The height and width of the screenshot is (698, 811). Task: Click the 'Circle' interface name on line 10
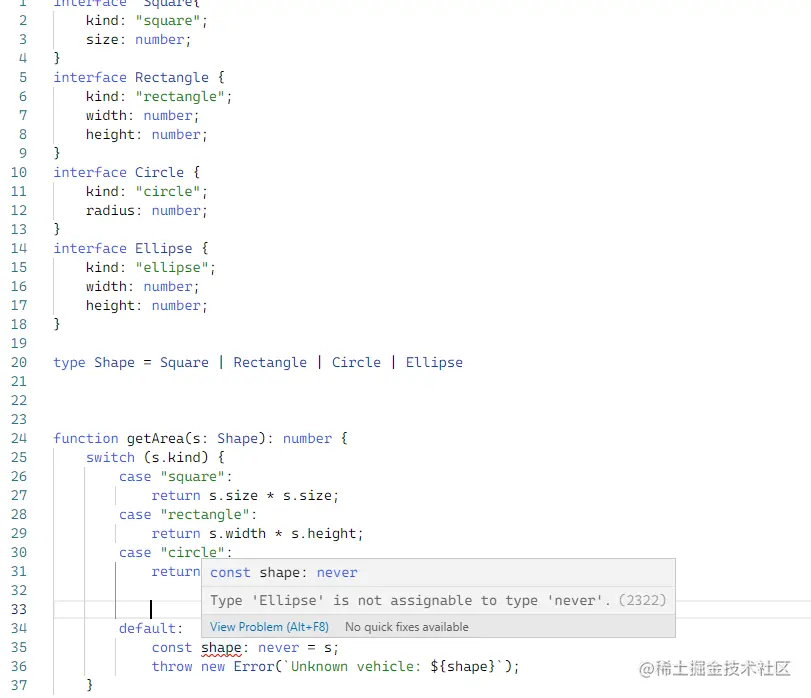[159, 172]
